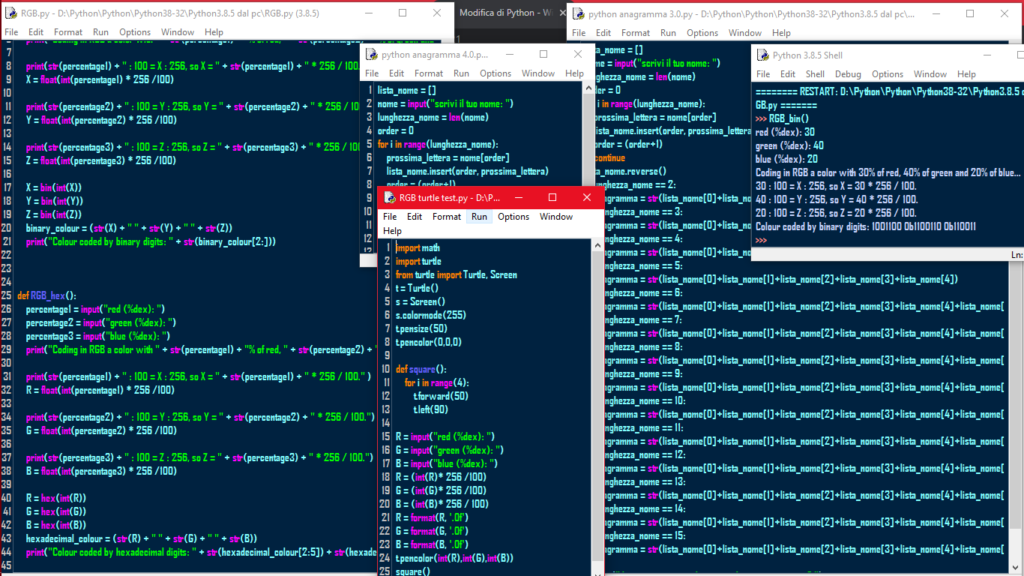Image resolution: width=1024 pixels, height=576 pixels.
Task: Click 'lista_nome = []' line in anagramma 4.0
Action: (x=406, y=90)
